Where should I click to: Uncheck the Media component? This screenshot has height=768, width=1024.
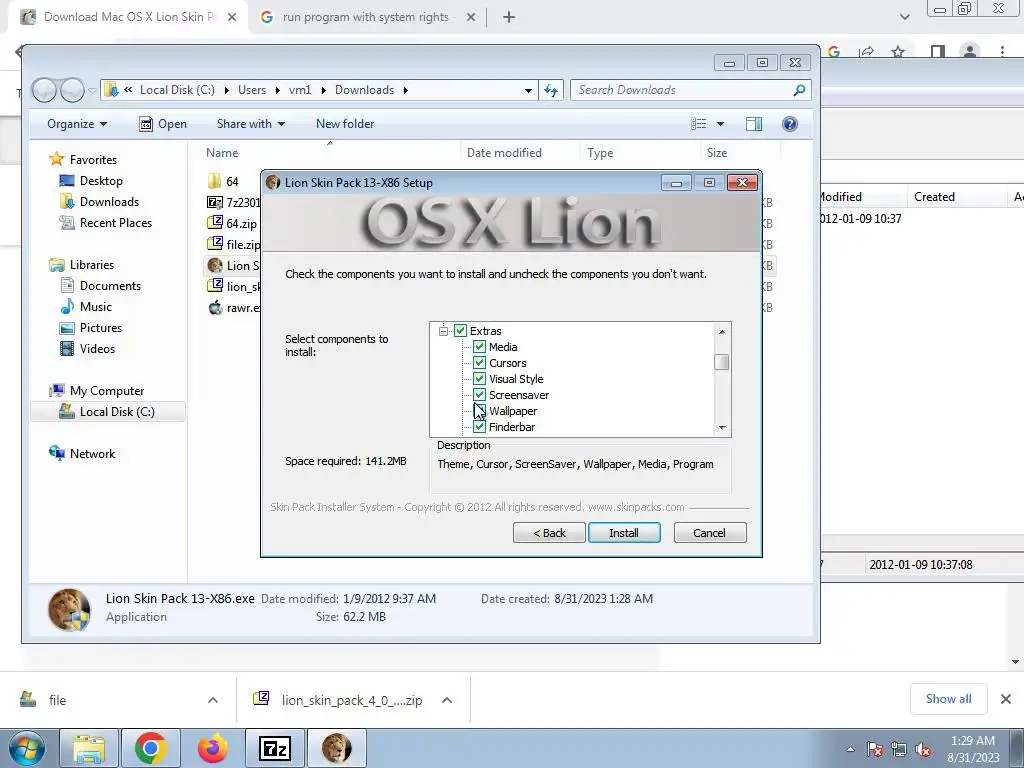(479, 347)
